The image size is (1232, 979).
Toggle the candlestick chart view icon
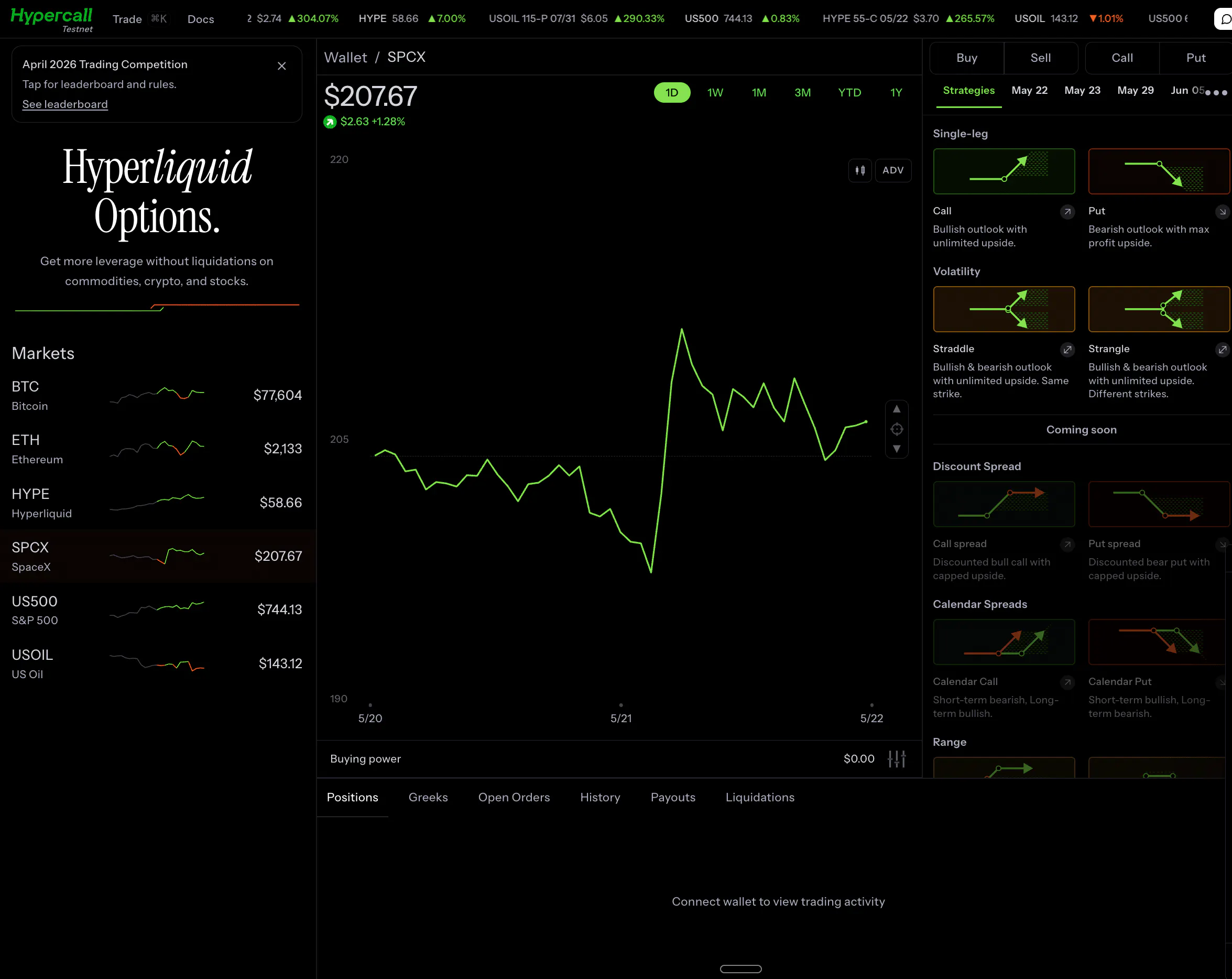click(x=860, y=170)
